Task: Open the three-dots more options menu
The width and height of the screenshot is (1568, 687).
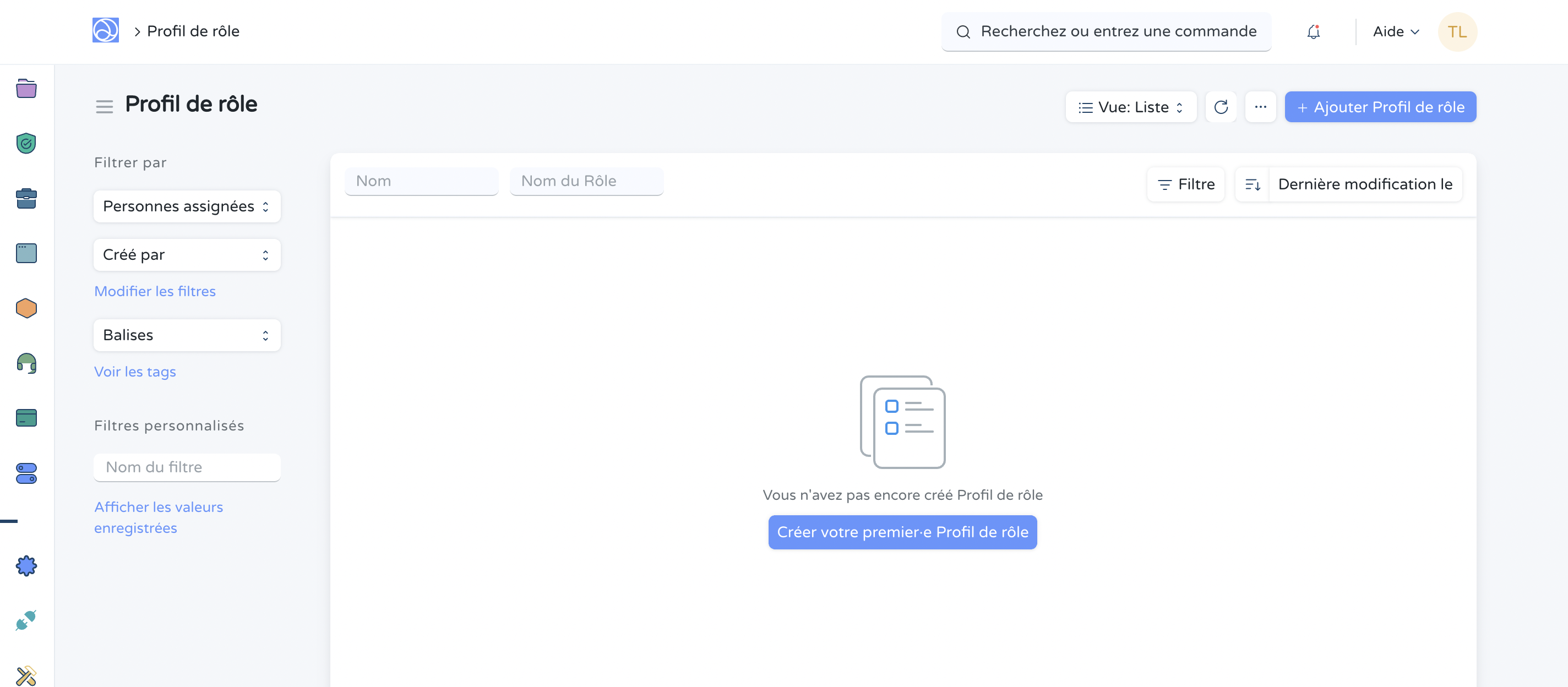Action: point(1260,107)
